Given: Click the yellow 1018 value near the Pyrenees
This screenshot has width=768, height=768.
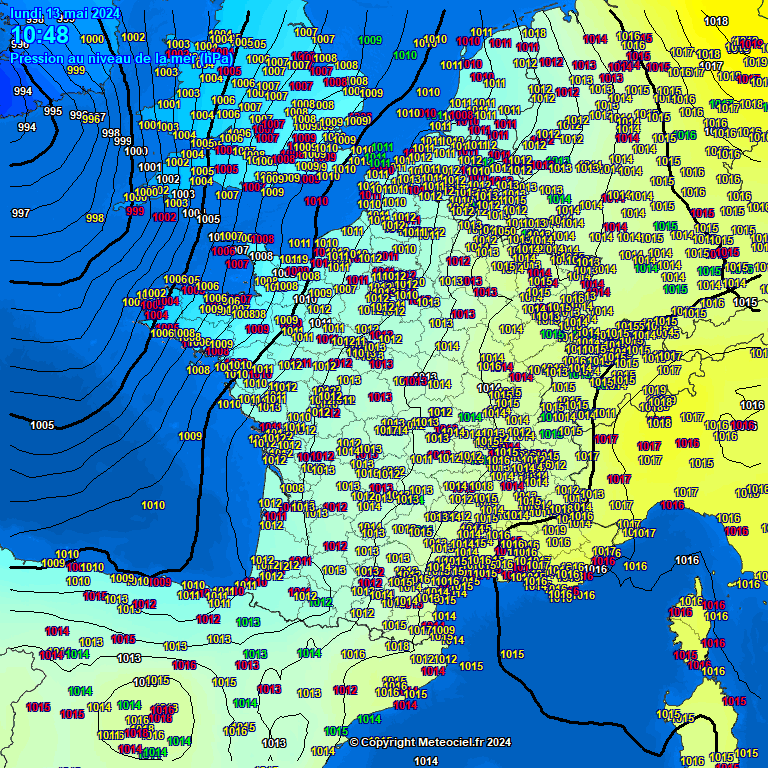Looking at the screenshot, I should click(x=397, y=646).
